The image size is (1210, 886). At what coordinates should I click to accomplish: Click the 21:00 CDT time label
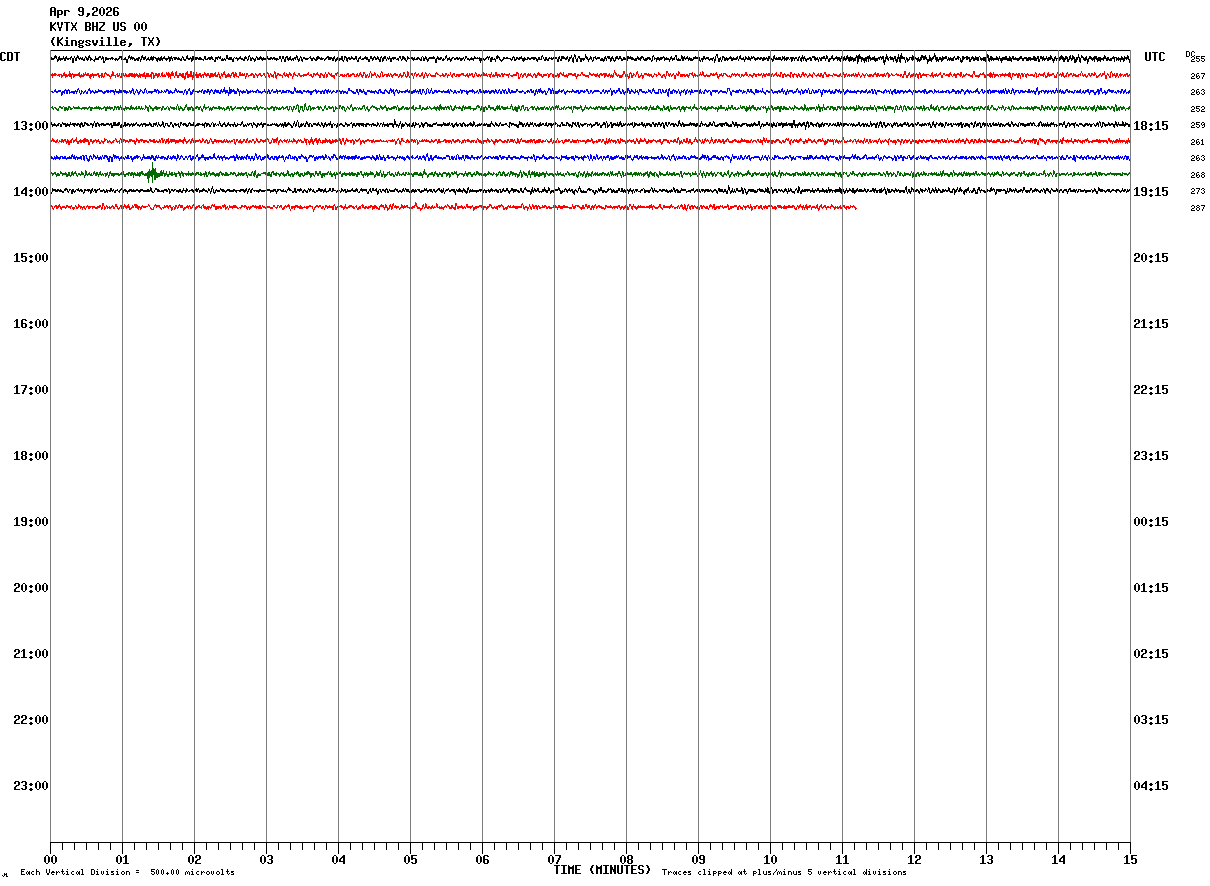[31, 653]
